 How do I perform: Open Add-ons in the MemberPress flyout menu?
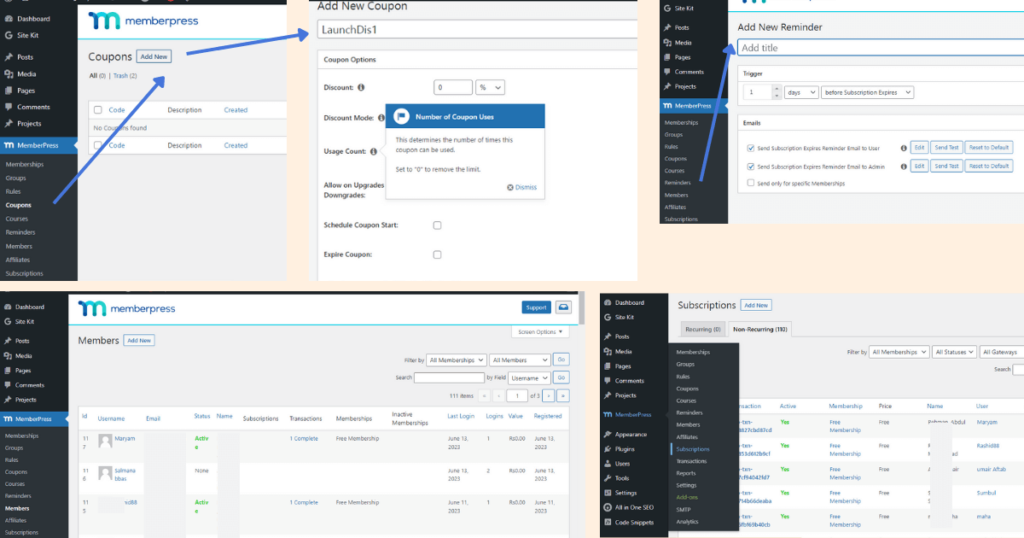point(686,498)
